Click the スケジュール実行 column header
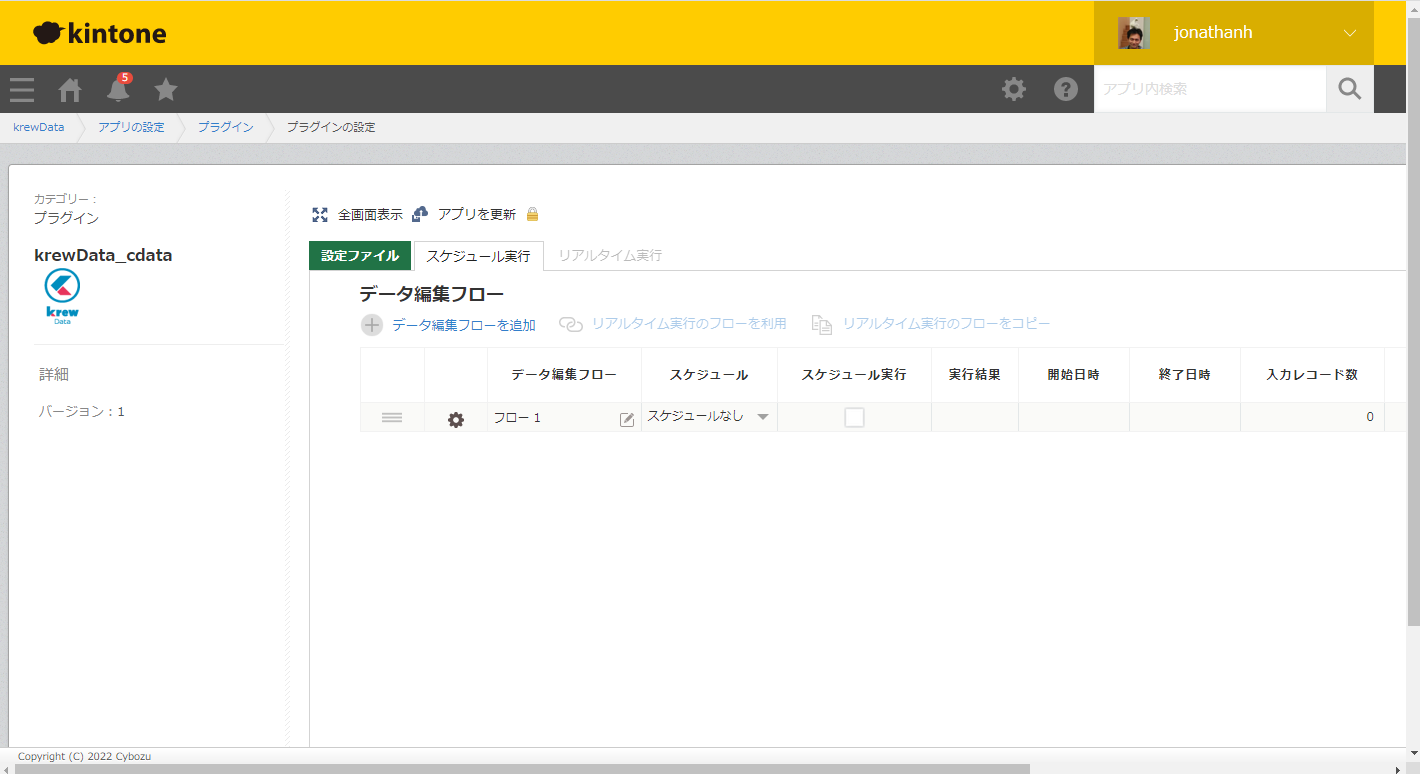Screen dimensions: 1420x774 tap(854, 375)
